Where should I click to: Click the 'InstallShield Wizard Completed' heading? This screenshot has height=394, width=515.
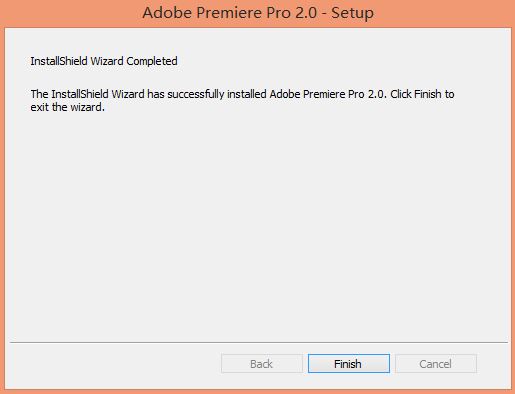click(104, 61)
